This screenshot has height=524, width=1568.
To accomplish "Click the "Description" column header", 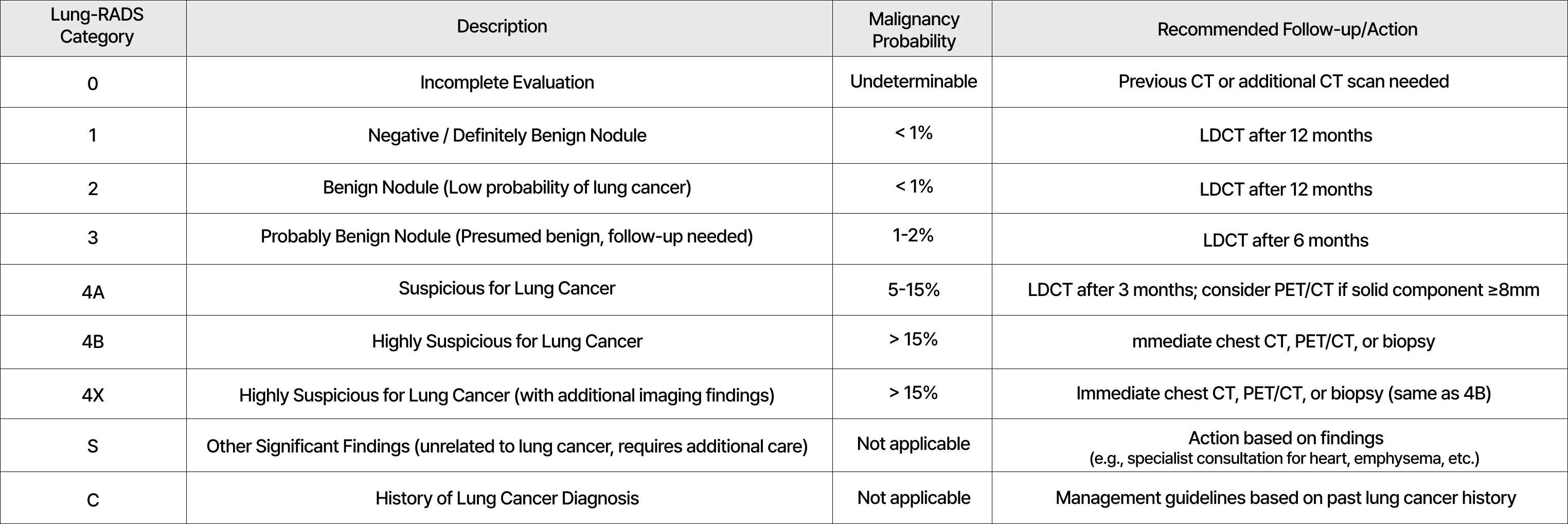I will tap(502, 26).
